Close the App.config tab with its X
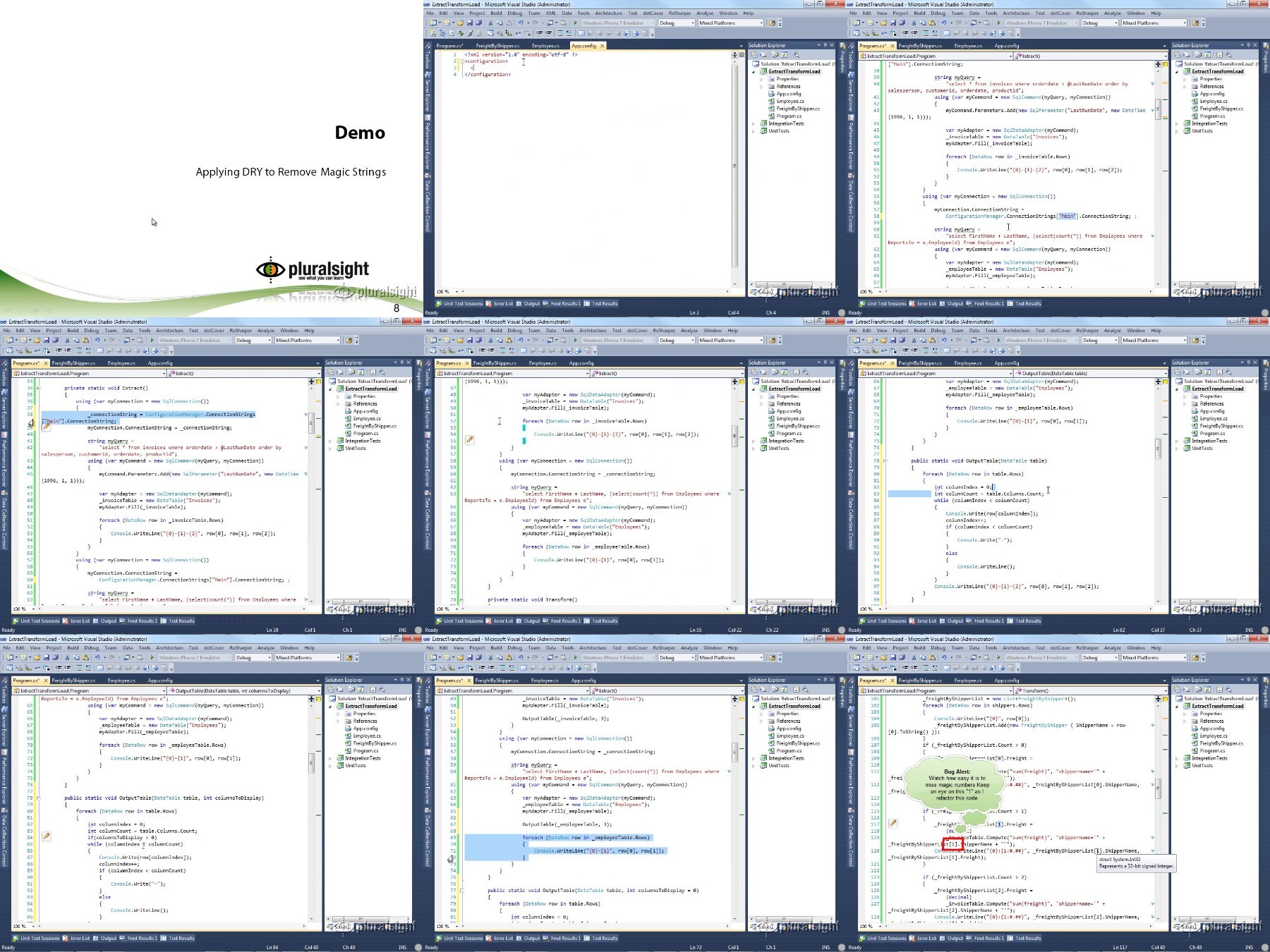The image size is (1270, 952). coord(602,46)
